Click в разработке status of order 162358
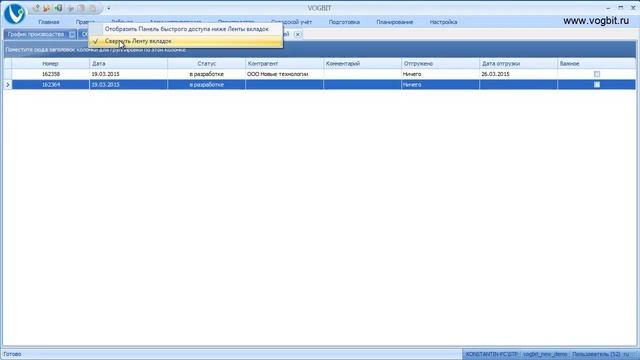The height and width of the screenshot is (360, 640). pyautogui.click(x=206, y=74)
